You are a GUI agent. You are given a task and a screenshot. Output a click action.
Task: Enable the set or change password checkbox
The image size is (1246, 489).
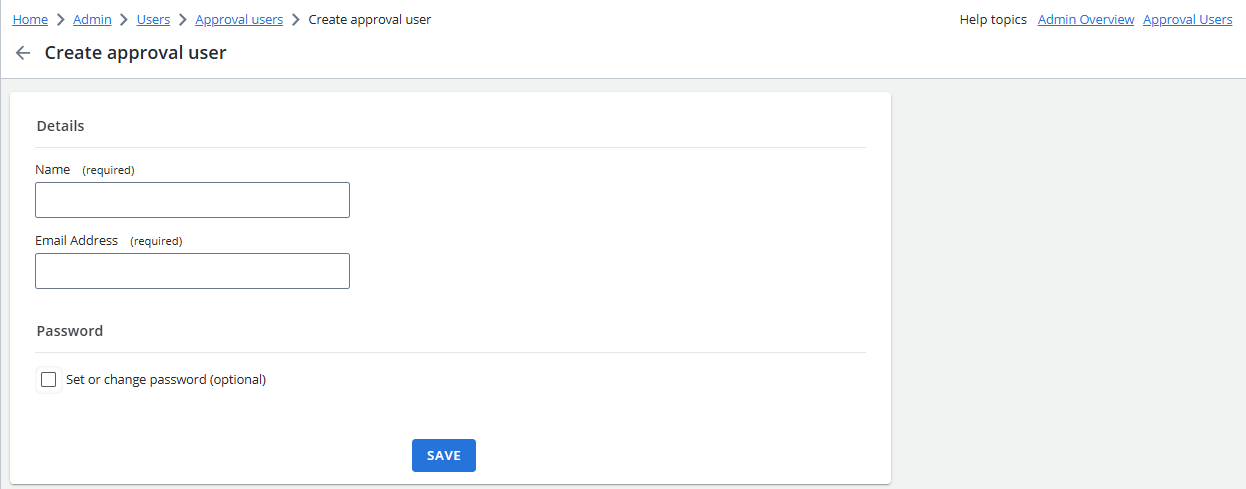49,379
